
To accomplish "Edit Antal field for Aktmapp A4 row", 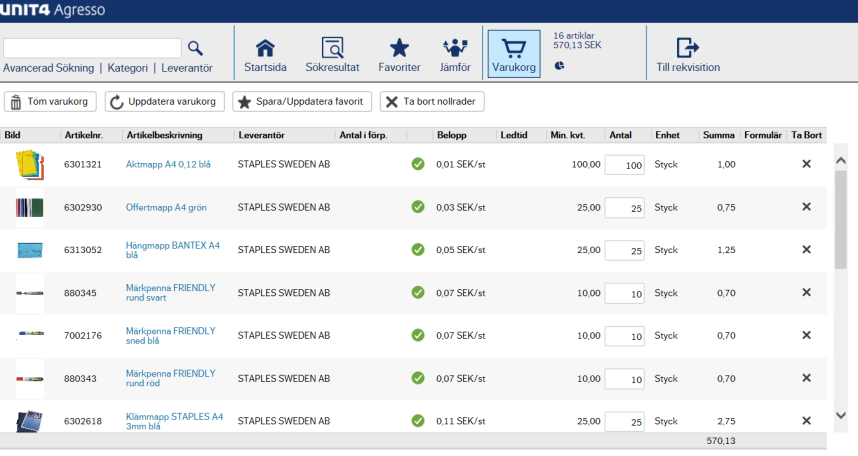I will (624, 165).
